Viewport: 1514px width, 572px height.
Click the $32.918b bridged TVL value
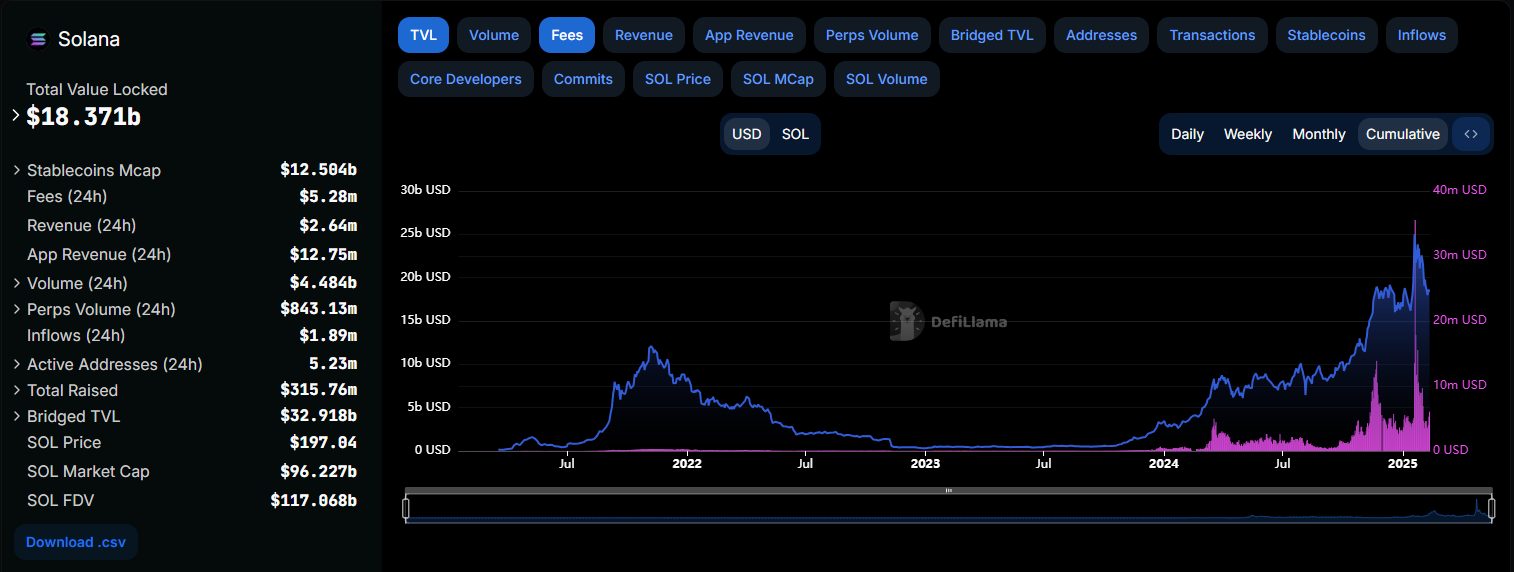coord(319,416)
